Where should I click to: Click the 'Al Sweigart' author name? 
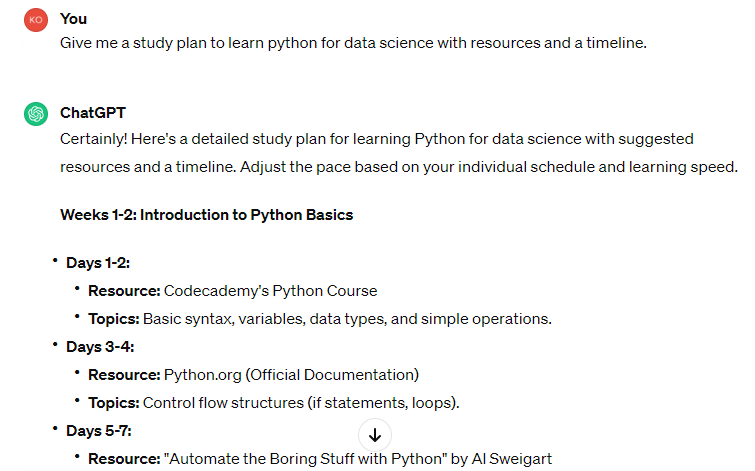[511, 458]
